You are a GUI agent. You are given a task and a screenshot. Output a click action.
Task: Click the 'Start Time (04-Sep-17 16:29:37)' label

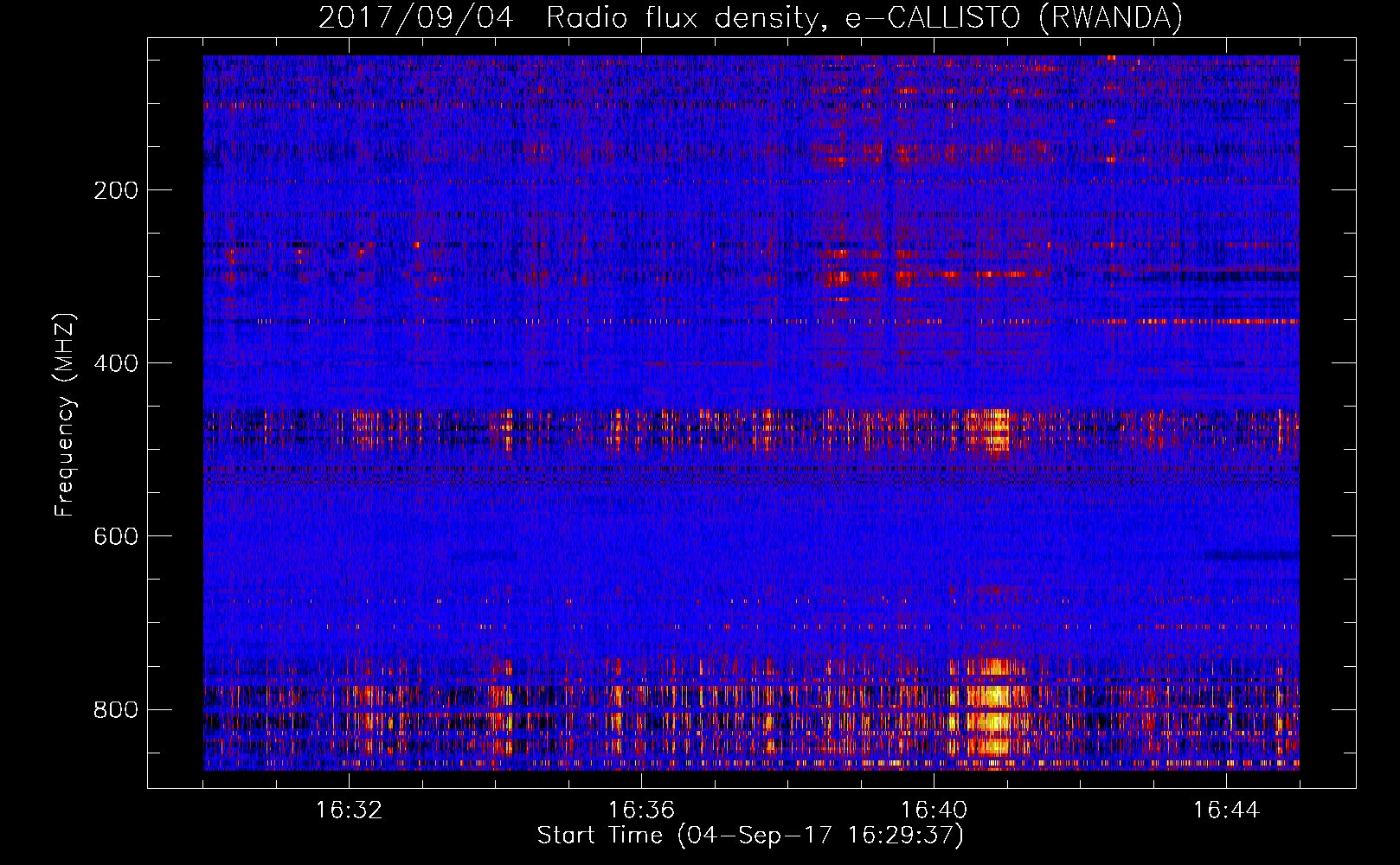[750, 836]
